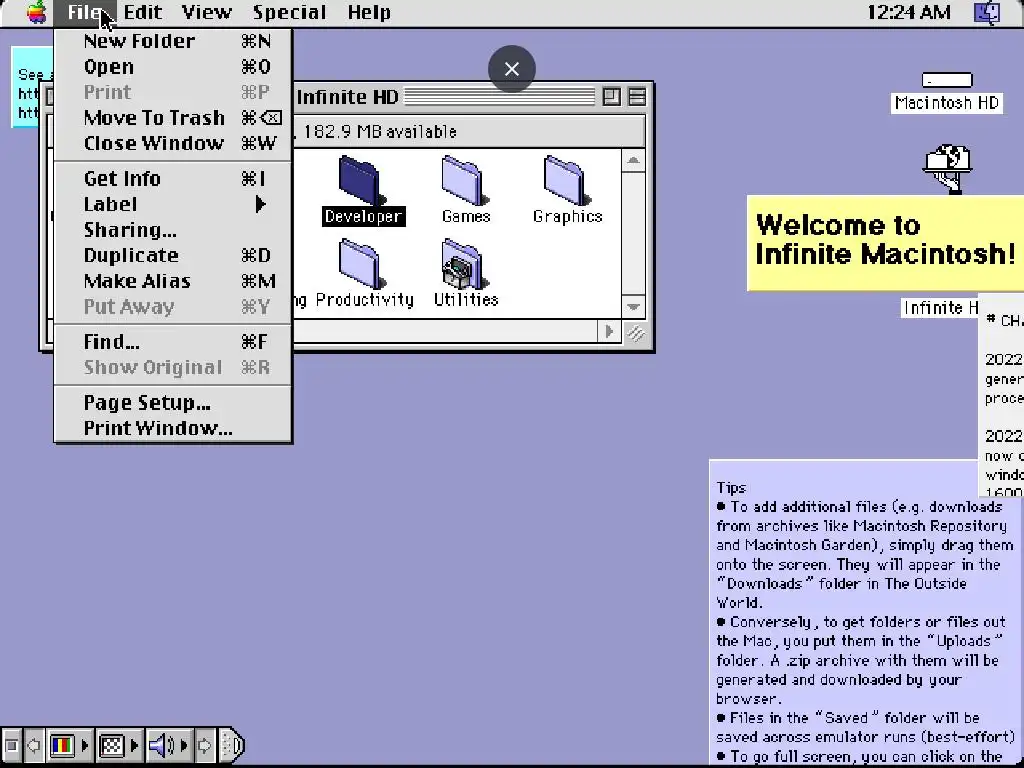
Task: Click the 12:24 AM menu bar clock
Action: pos(908,12)
